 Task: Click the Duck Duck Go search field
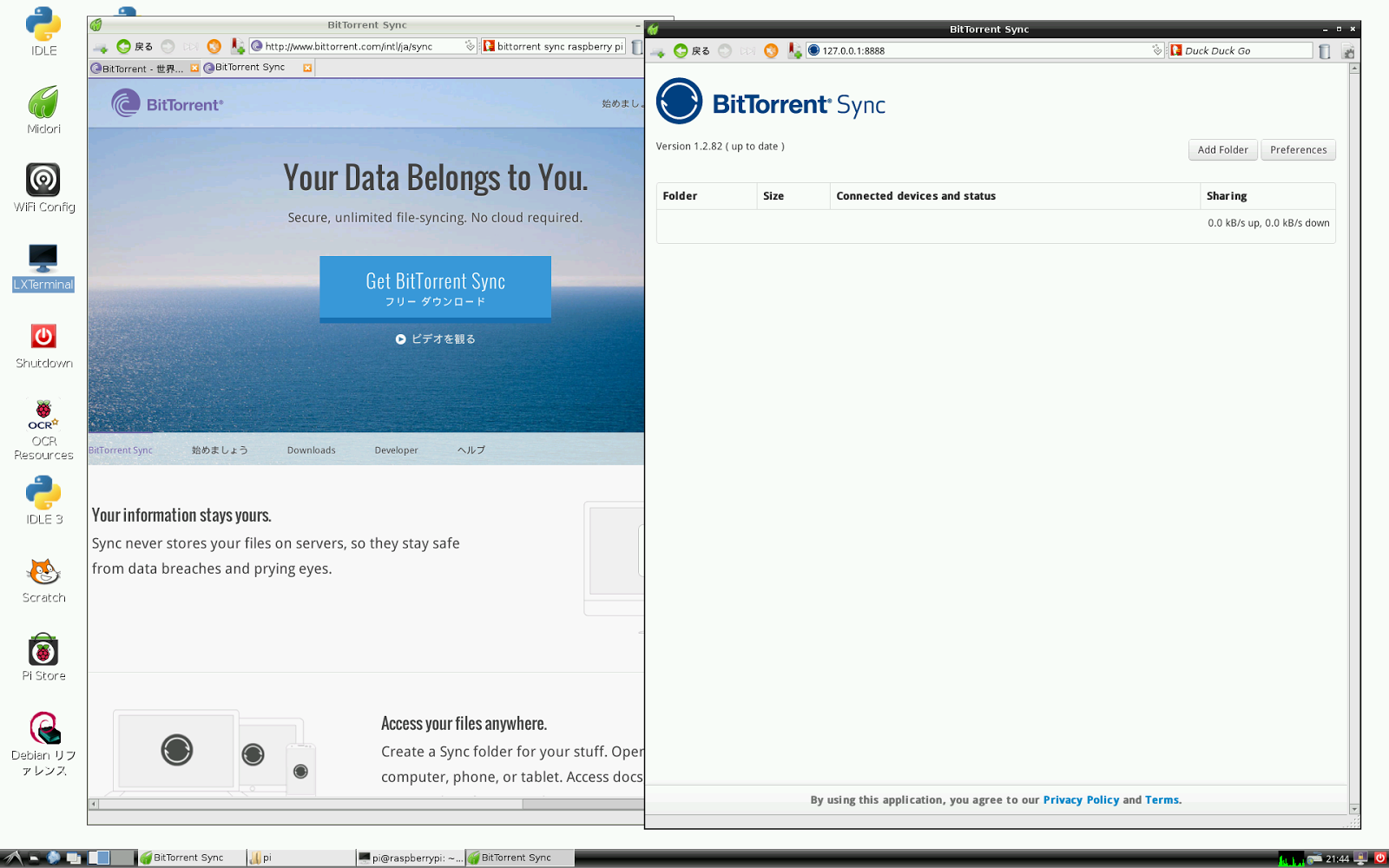point(1240,50)
